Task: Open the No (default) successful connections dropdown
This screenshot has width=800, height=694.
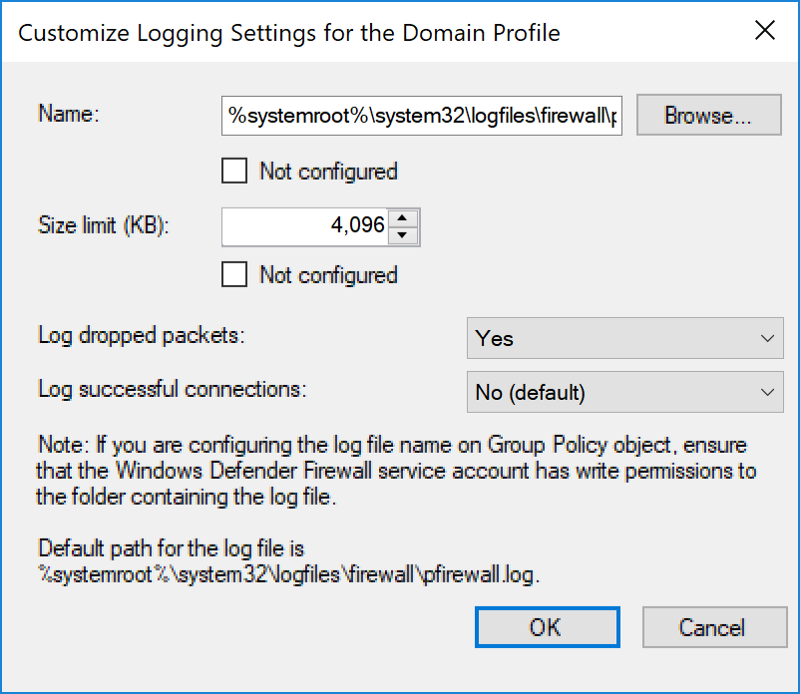Action: 625,392
